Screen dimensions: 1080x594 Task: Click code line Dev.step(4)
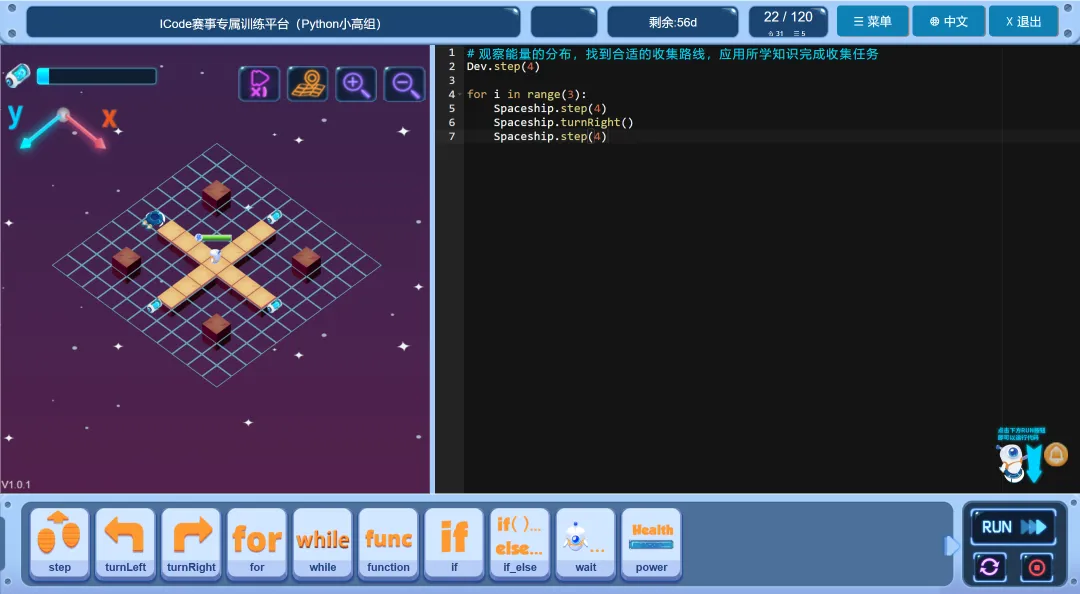tap(503, 67)
